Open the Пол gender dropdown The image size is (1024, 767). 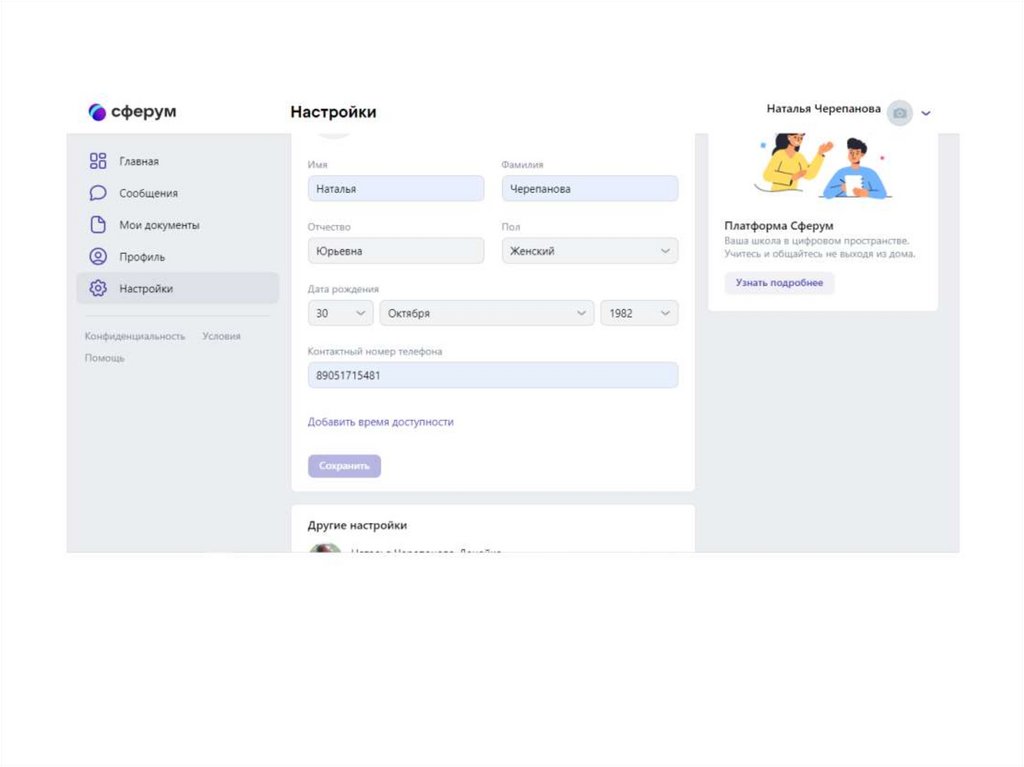589,251
